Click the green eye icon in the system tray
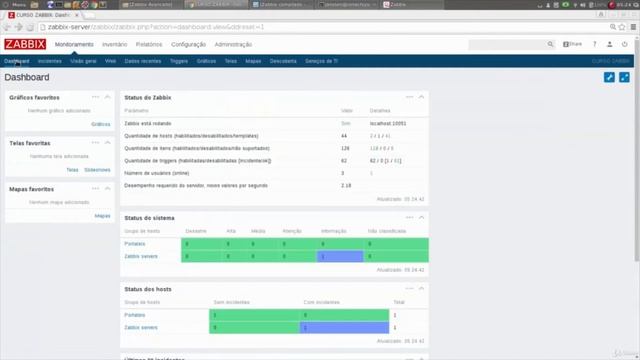The image size is (640, 360). 565,5
